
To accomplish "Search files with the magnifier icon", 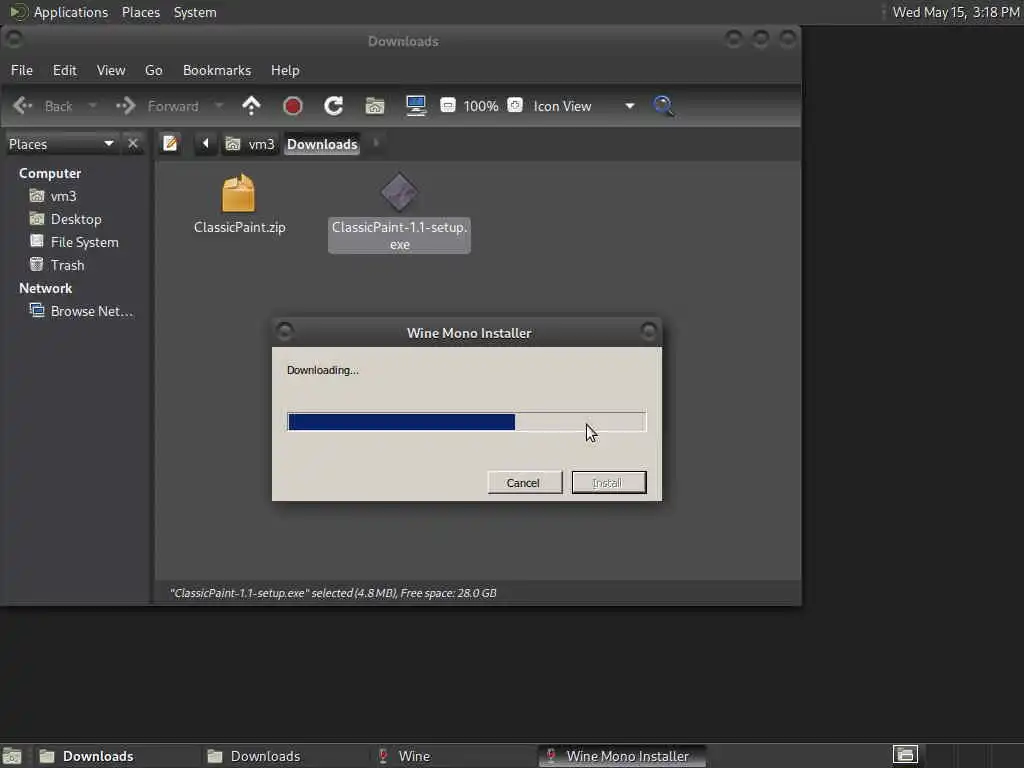I will tap(663, 106).
